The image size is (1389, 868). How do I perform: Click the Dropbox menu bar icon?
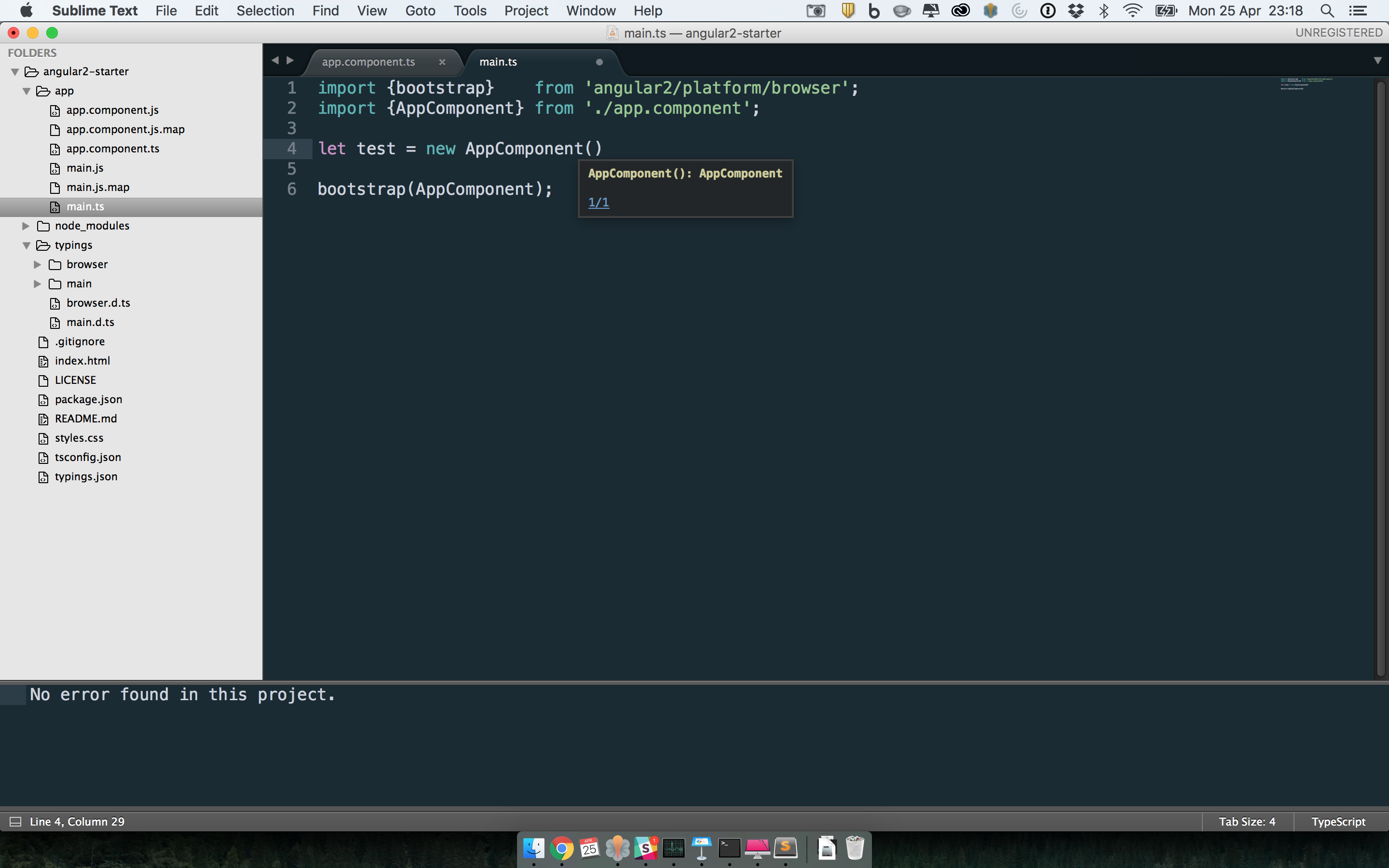1076,11
